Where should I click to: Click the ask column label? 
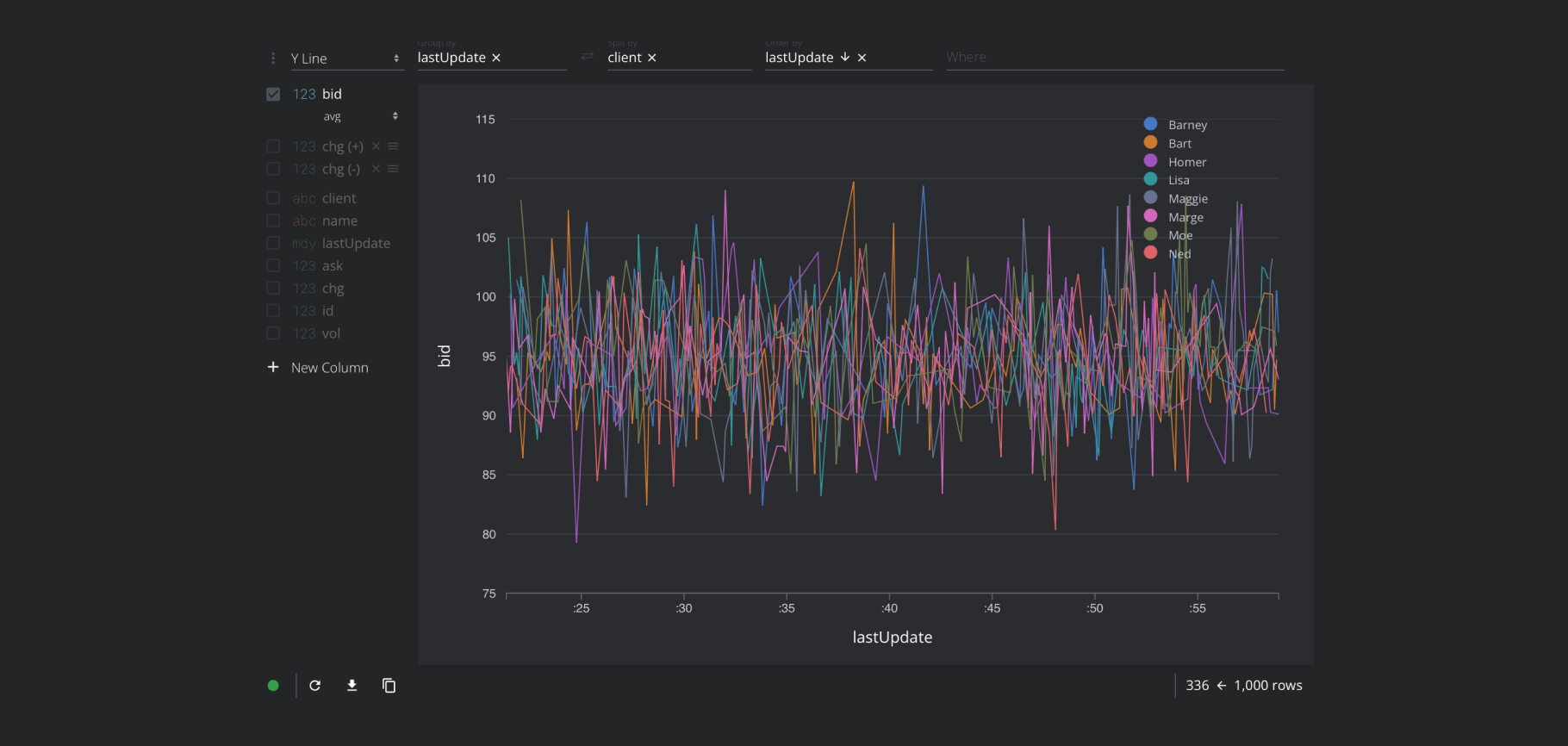(333, 266)
